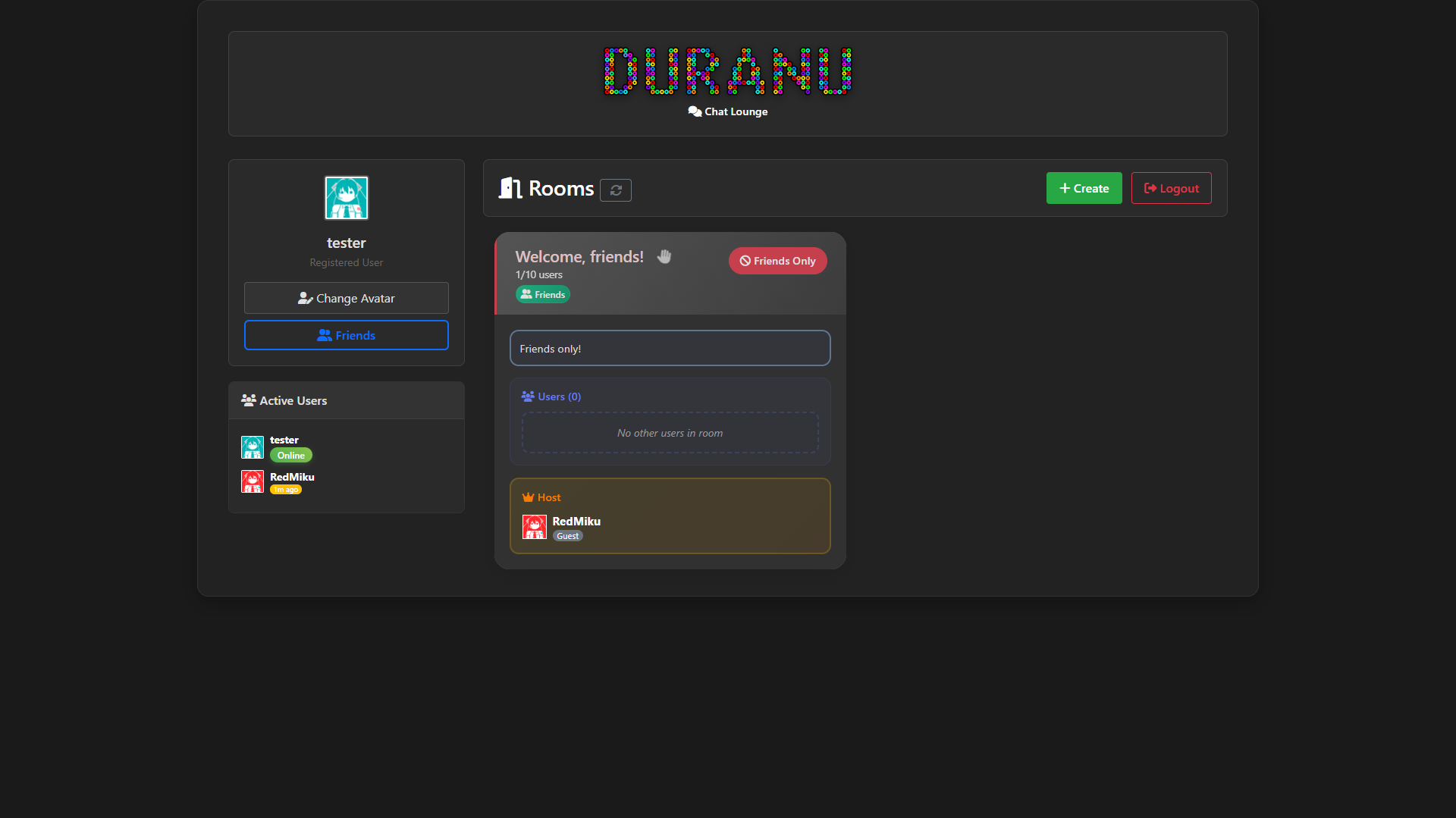Click the red Friends Only badge
The height and width of the screenshot is (818, 1456).
coord(777,261)
